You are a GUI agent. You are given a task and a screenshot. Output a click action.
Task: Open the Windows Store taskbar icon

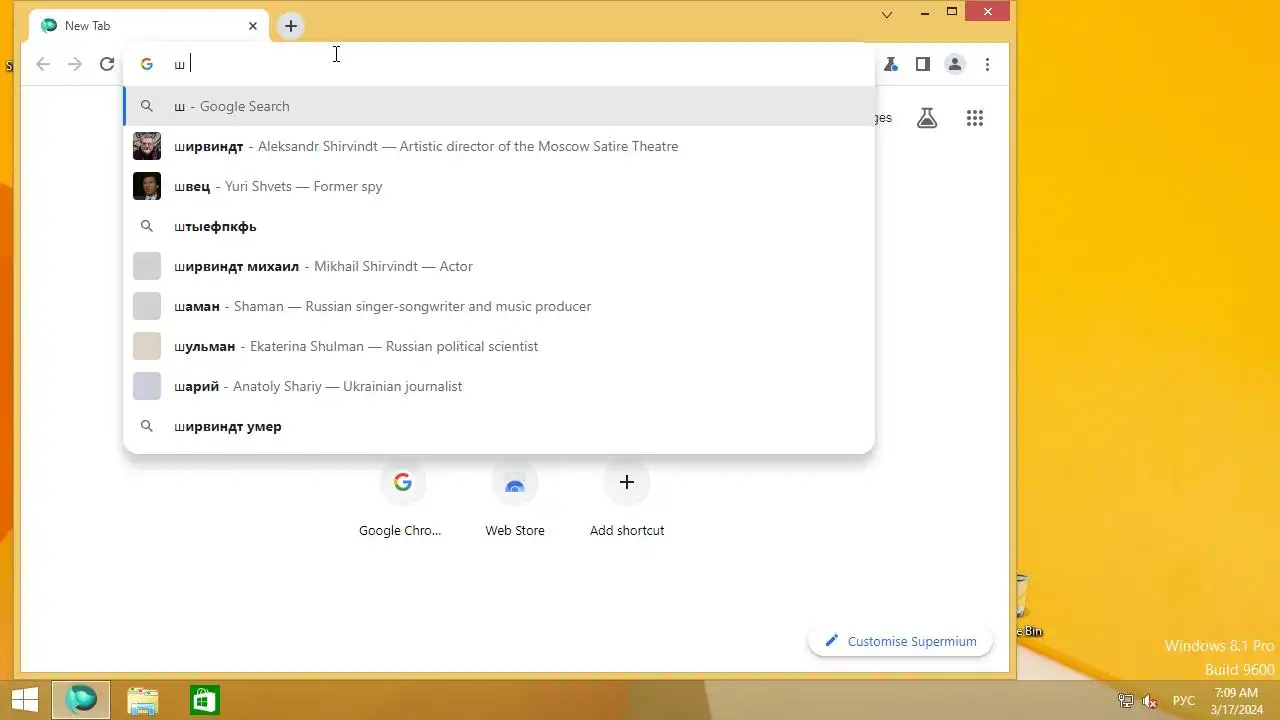coord(205,700)
